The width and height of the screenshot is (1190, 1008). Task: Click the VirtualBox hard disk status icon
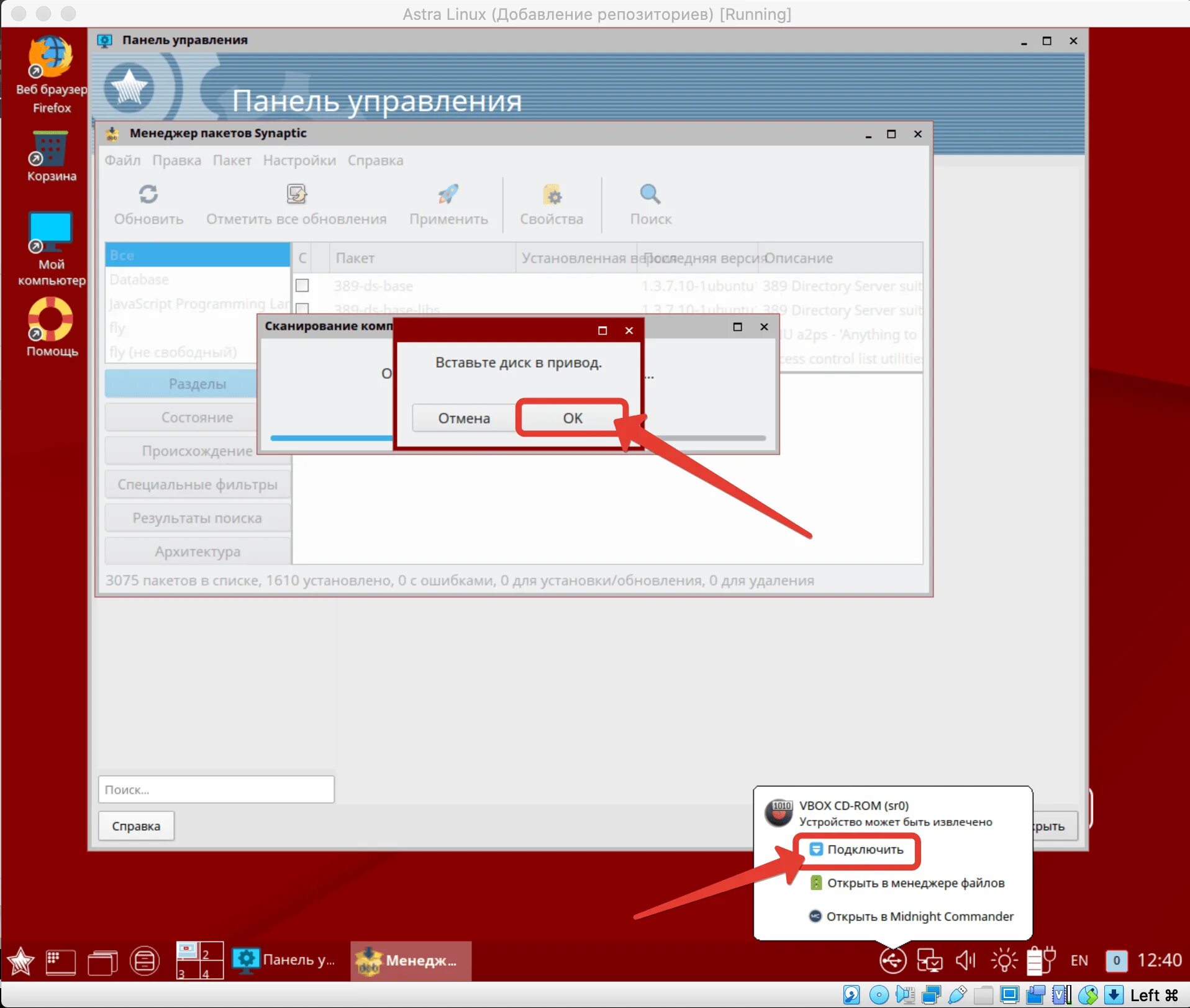[852, 995]
